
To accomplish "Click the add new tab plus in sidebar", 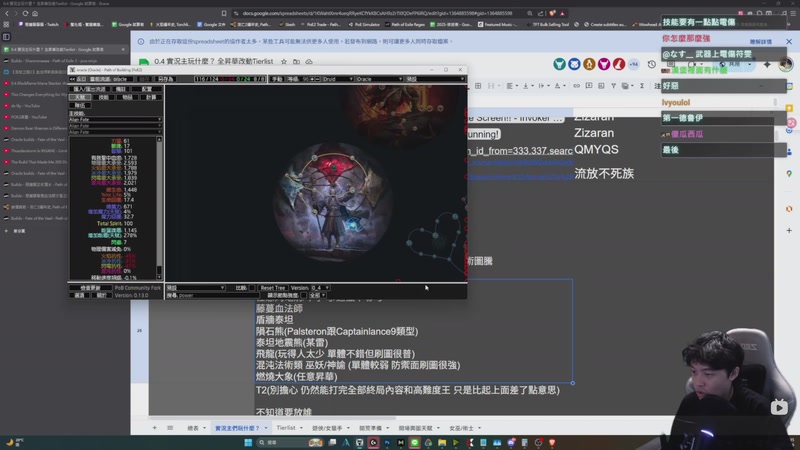I will [6, 231].
